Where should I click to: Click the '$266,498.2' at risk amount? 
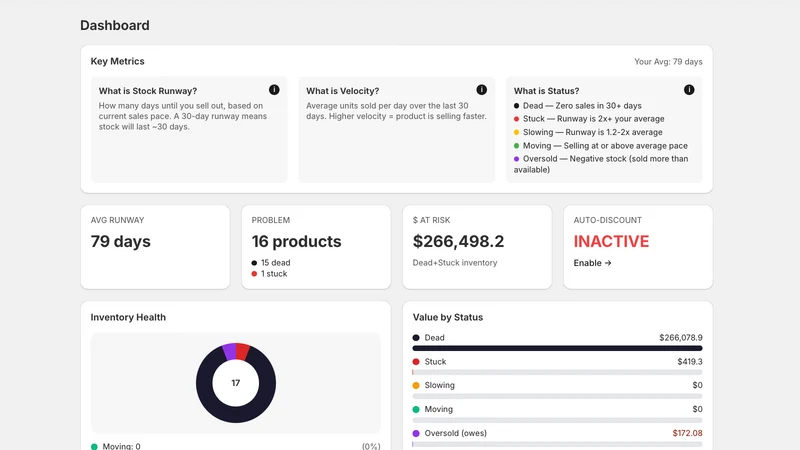(x=458, y=241)
